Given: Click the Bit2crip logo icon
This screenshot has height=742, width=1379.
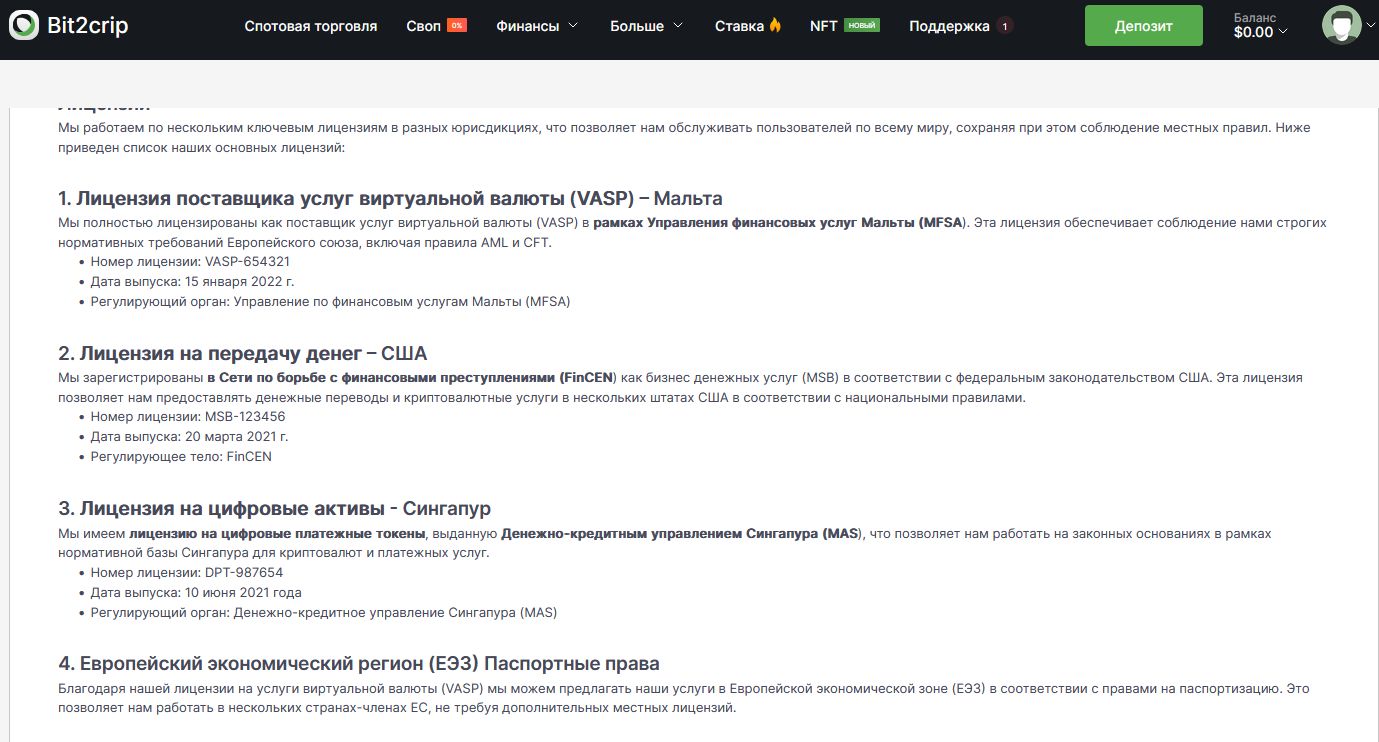Looking at the screenshot, I should tap(24, 26).
